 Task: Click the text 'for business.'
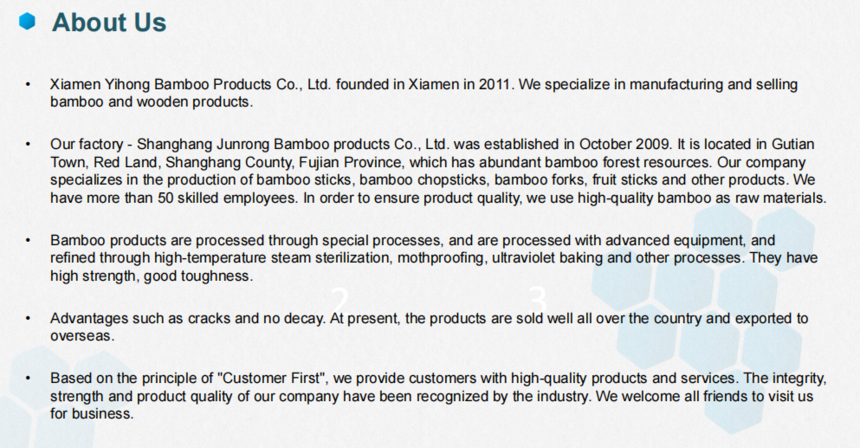tap(92, 413)
